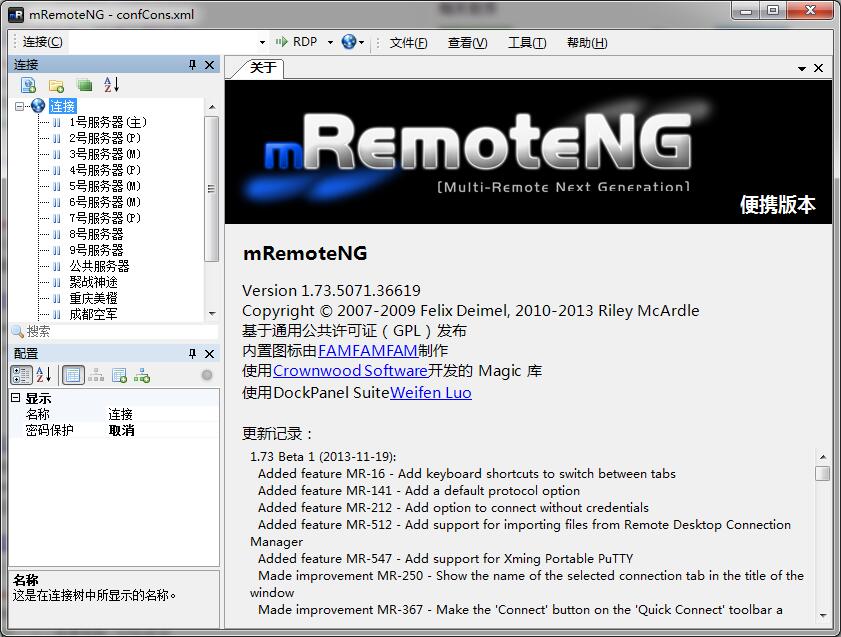The width and height of the screenshot is (841, 637).
Task: Click the 名称 property value 连接
Action: tap(120, 414)
